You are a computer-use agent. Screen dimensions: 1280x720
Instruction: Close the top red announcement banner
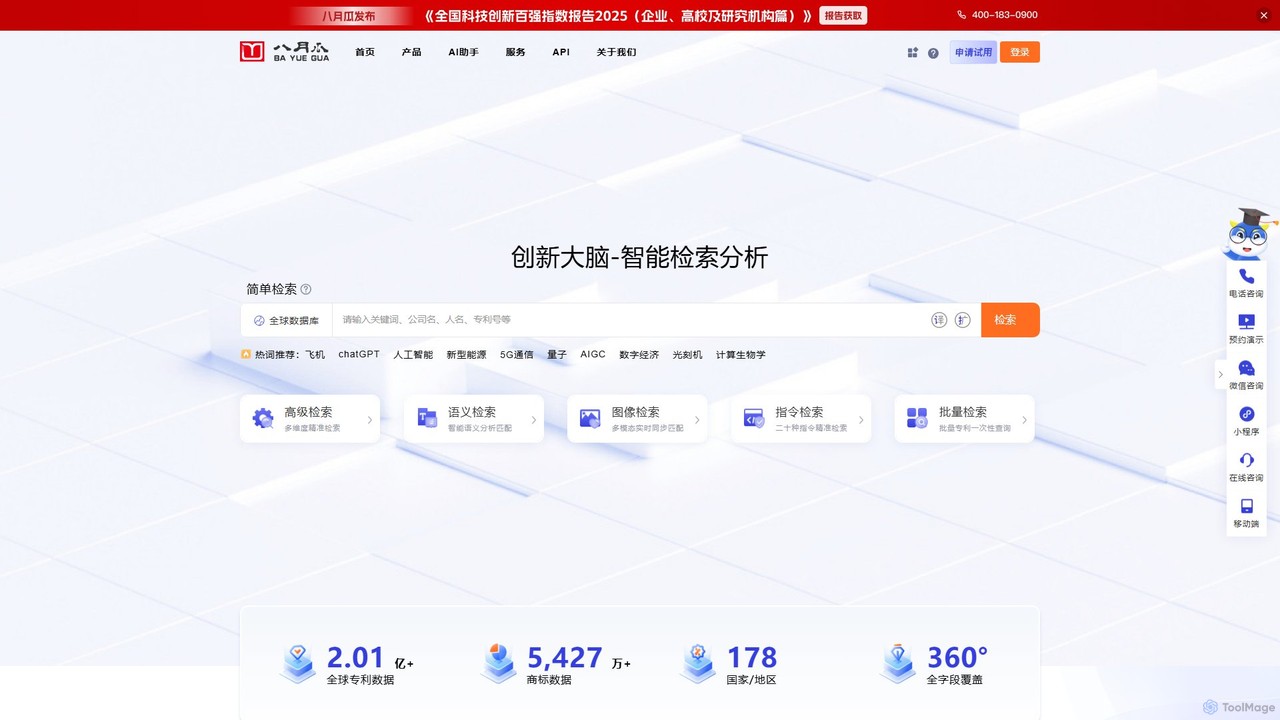tap(1263, 15)
